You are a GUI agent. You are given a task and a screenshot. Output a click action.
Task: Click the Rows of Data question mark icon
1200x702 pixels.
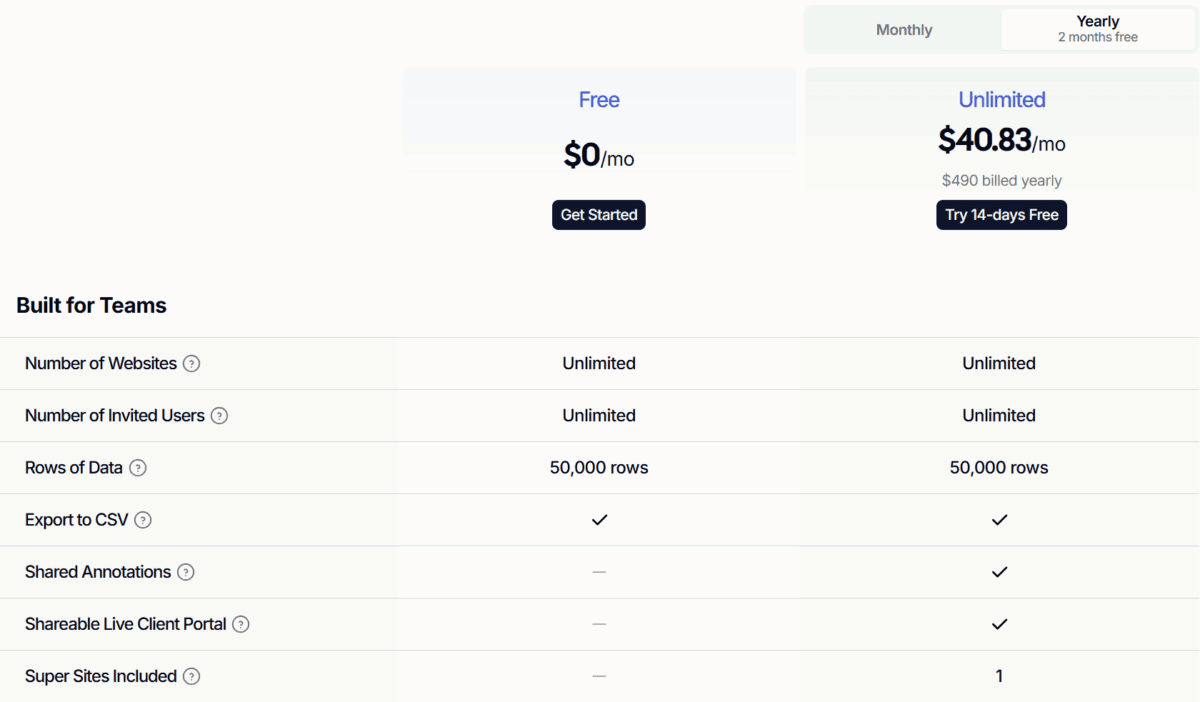point(138,468)
